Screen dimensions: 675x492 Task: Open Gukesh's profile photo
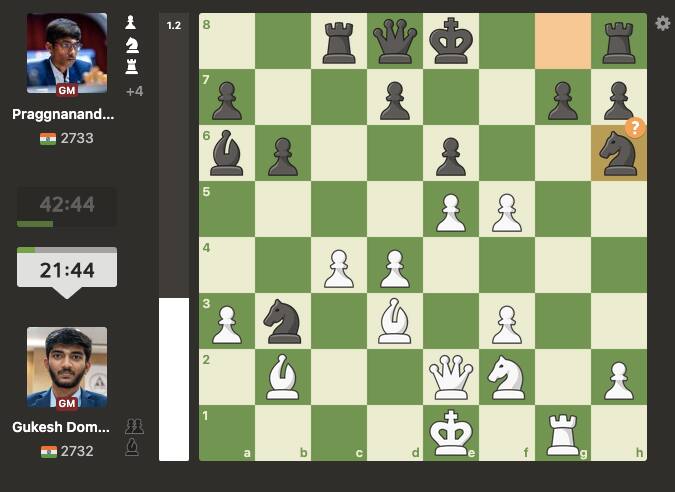click(67, 367)
